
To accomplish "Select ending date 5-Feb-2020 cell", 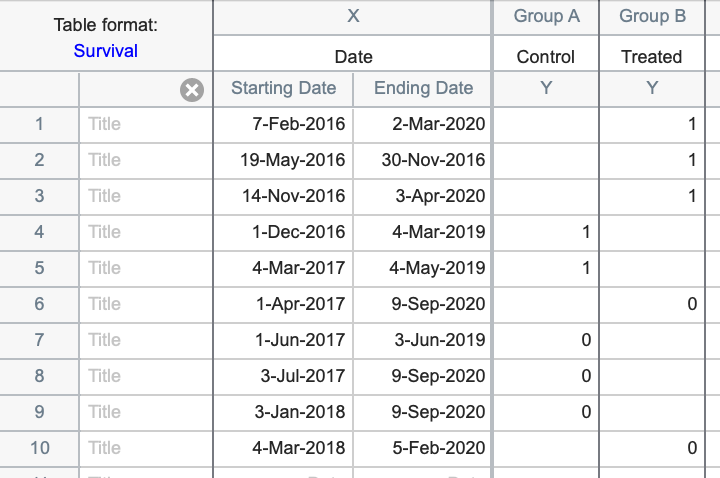I will tap(423, 448).
